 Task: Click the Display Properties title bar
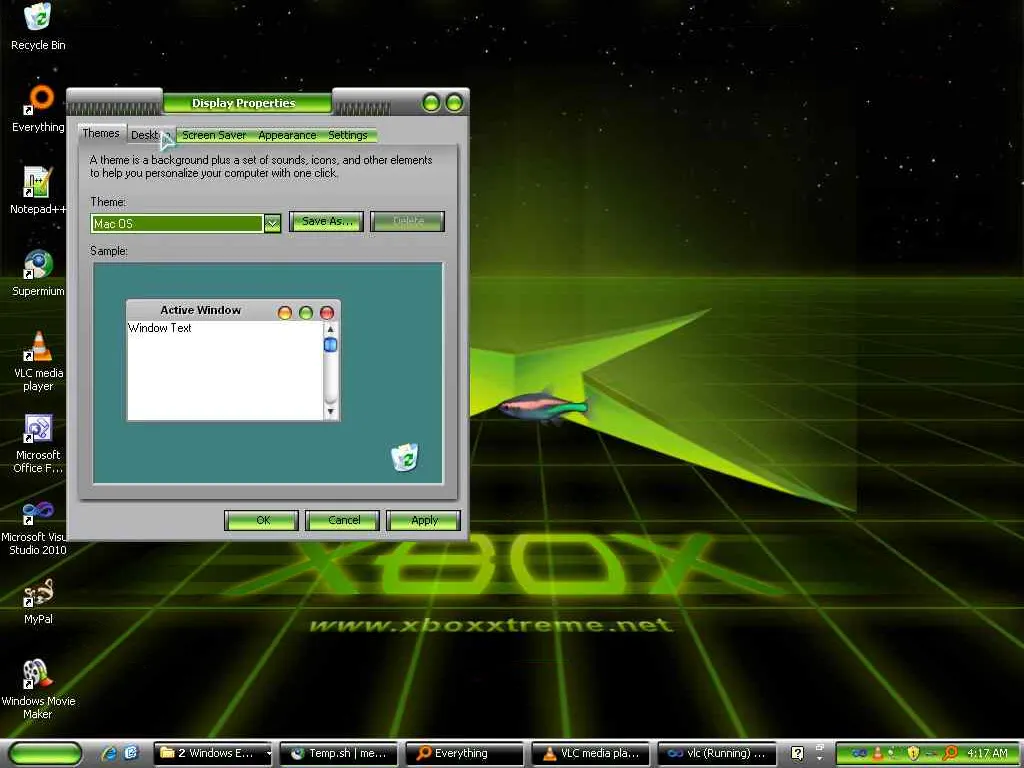pyautogui.click(x=247, y=103)
